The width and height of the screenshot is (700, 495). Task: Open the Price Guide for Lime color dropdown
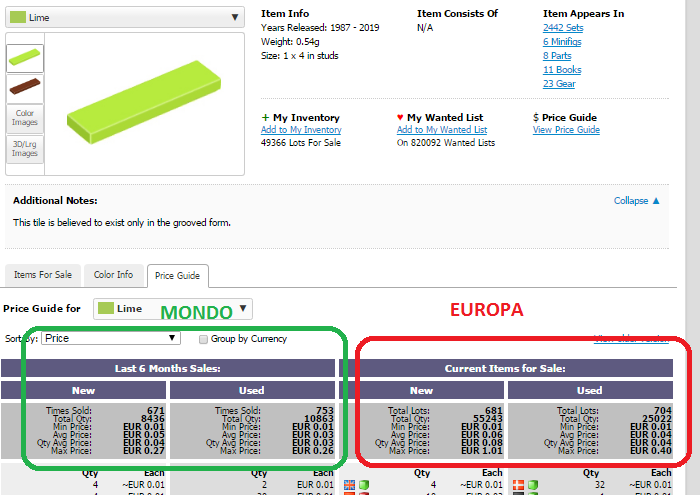[173, 309]
